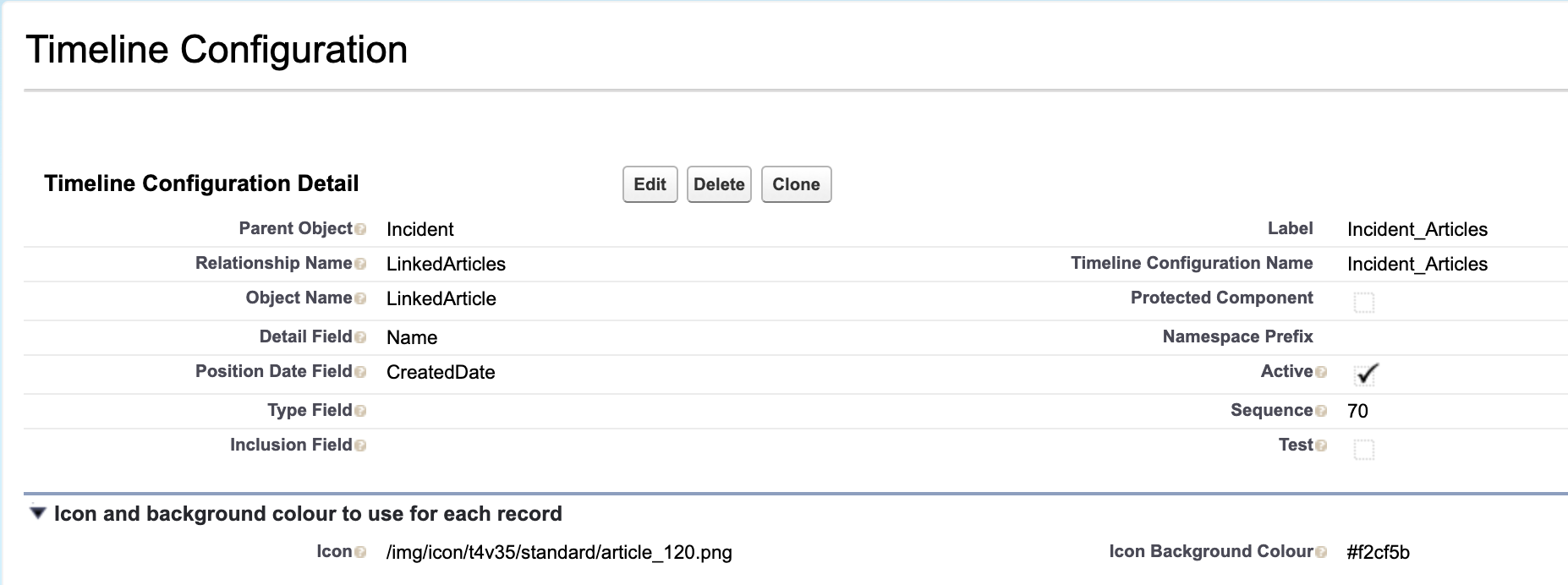This screenshot has width=1568, height=585.
Task: Click the Parent Object help icon
Action: tap(361, 229)
